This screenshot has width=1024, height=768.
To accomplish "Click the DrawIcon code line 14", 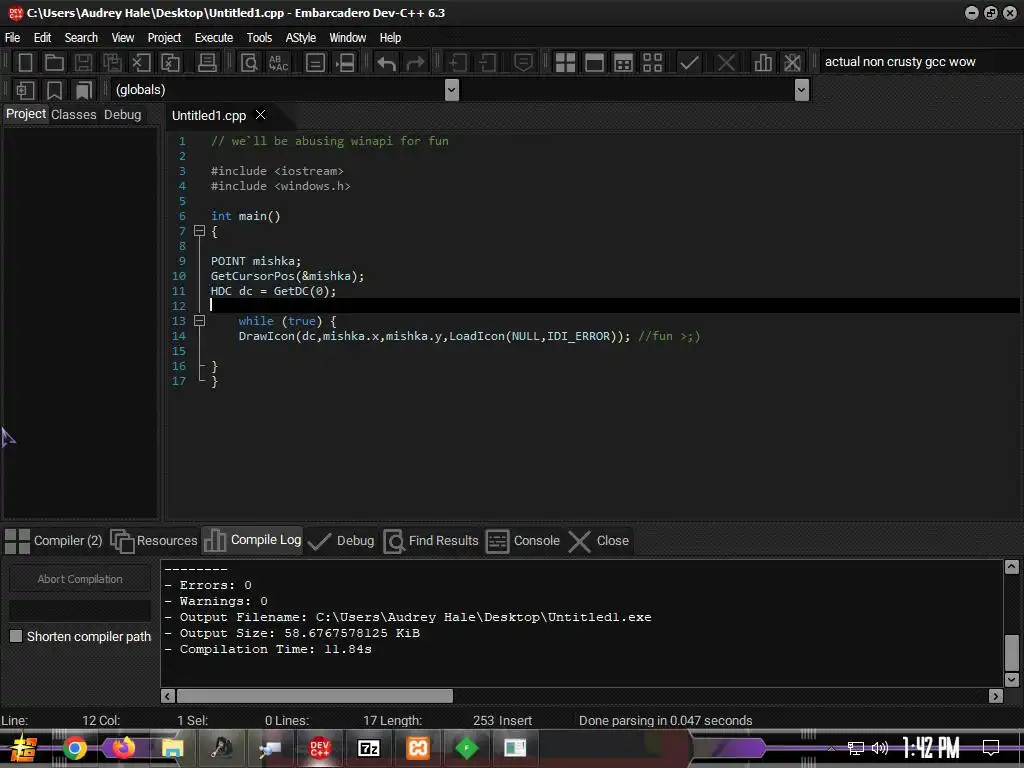I will [x=469, y=336].
